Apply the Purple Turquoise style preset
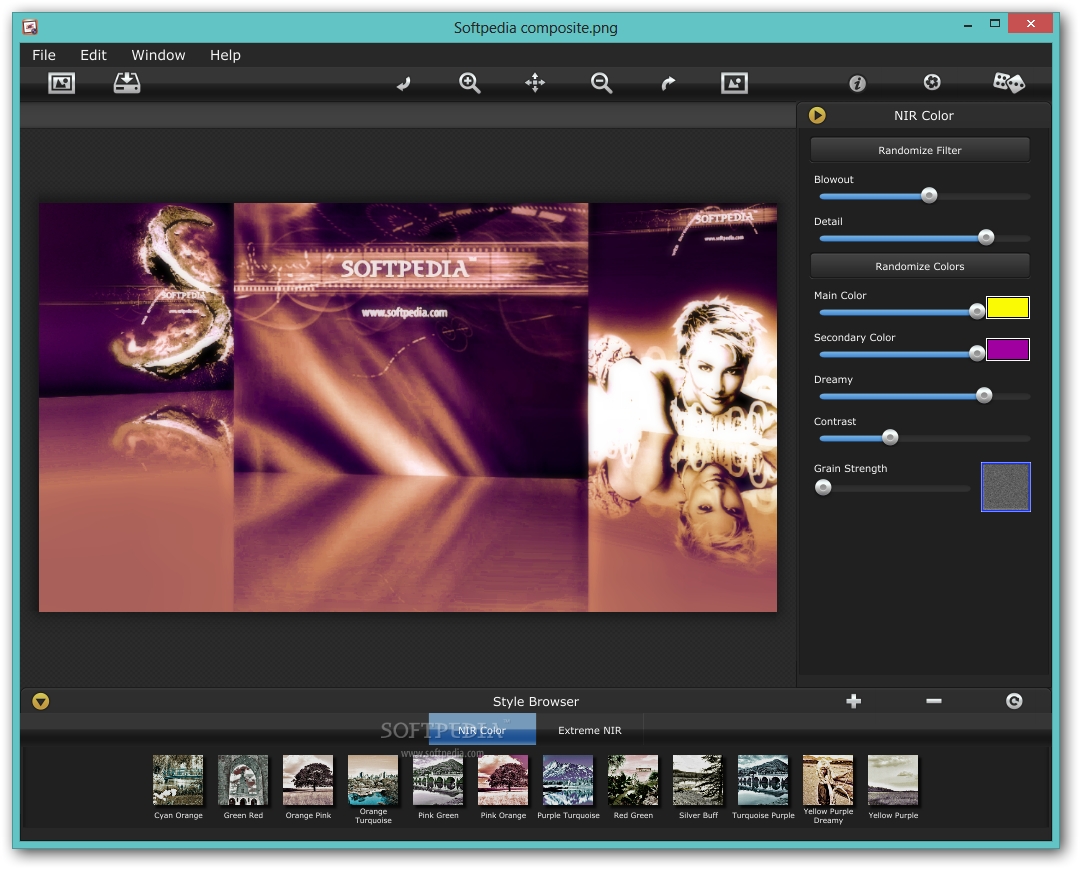The height and width of the screenshot is (869, 1080). coord(568,780)
